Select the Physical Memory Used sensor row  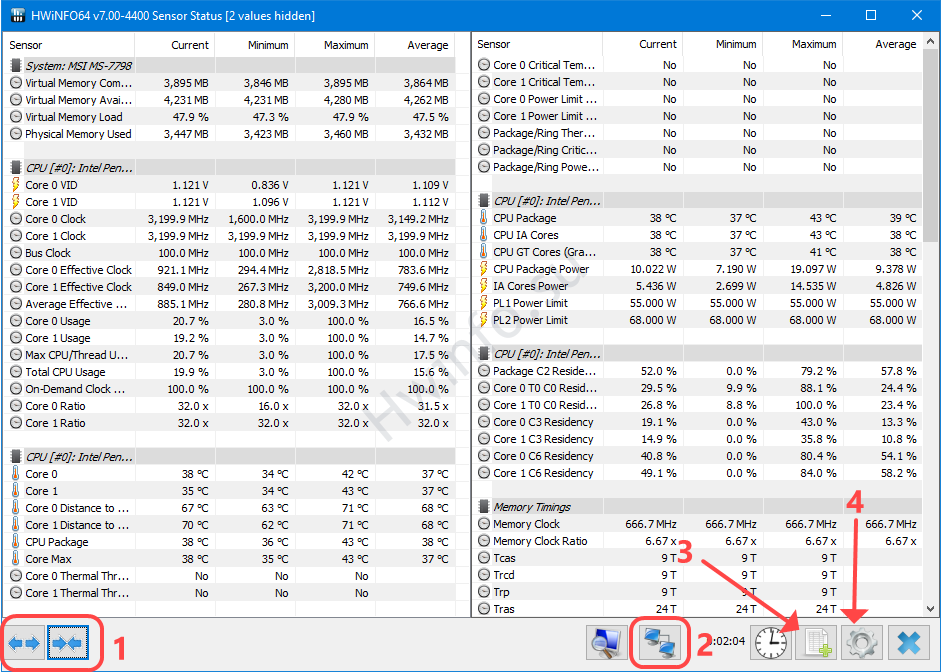[78, 134]
